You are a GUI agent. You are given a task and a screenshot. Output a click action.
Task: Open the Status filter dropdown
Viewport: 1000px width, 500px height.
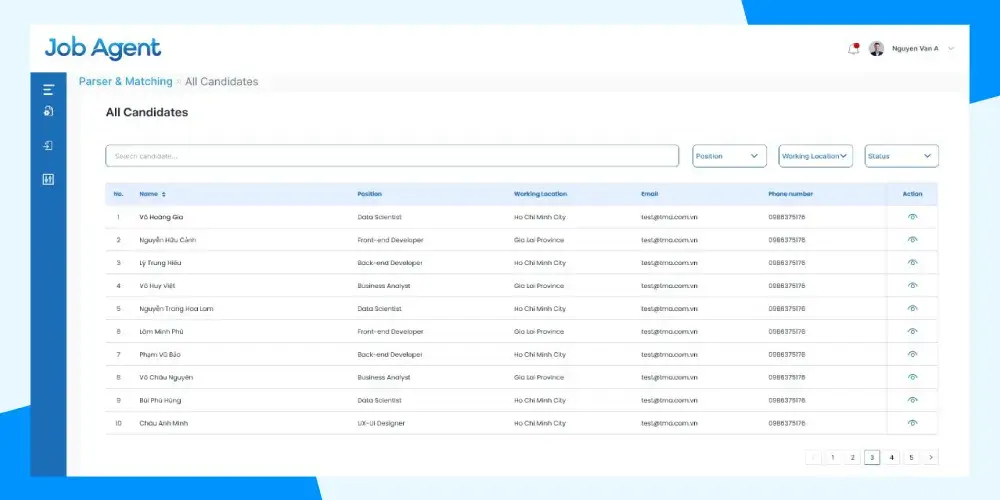(x=902, y=156)
